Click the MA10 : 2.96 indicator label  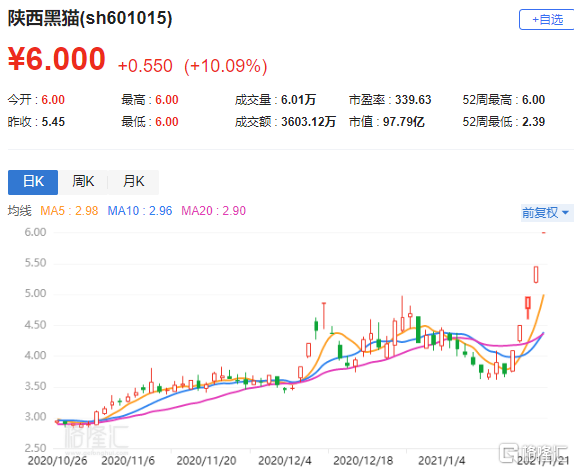coord(140,211)
